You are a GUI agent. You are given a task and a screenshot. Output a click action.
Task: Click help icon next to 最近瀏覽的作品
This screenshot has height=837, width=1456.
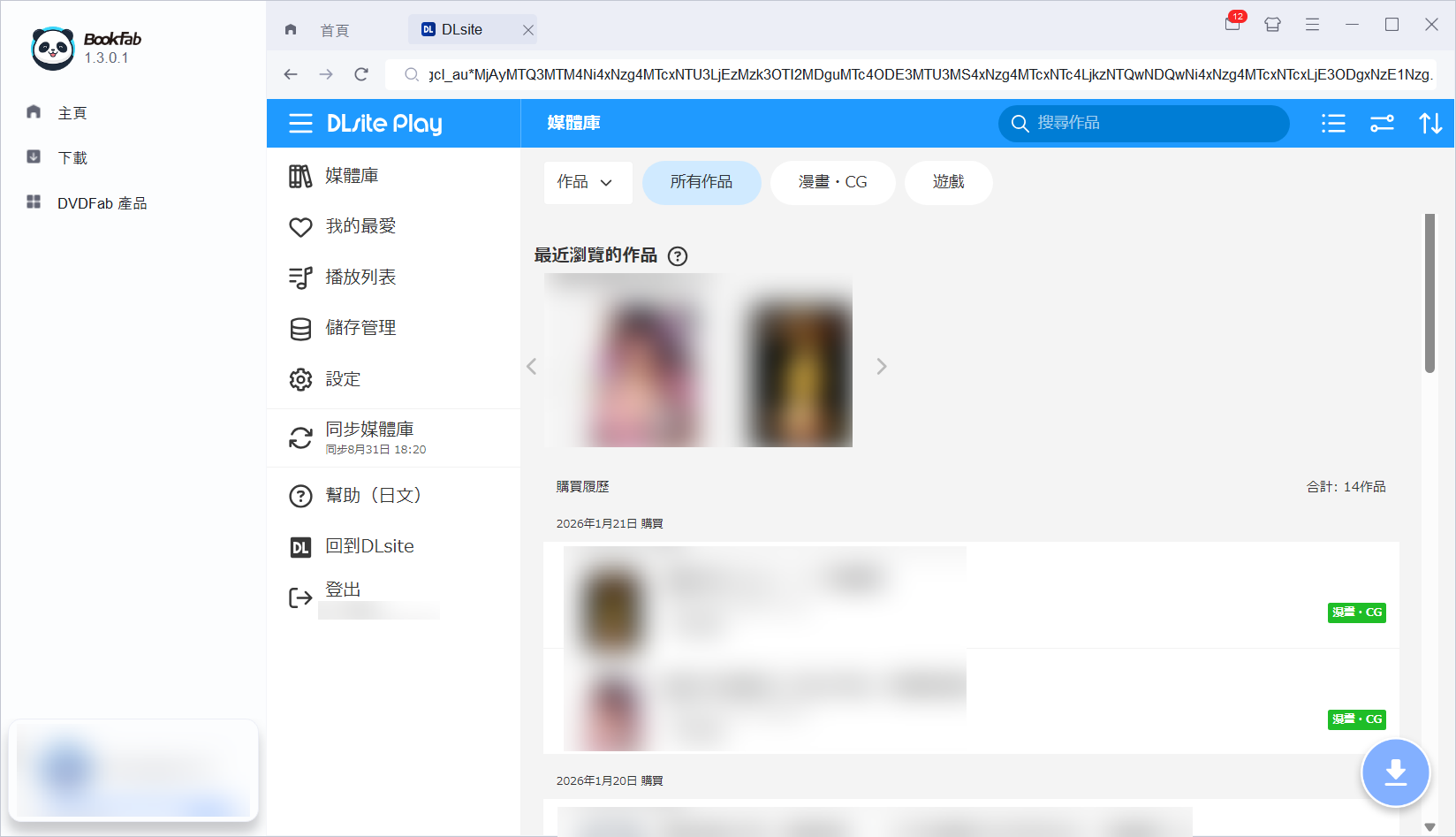point(678,256)
